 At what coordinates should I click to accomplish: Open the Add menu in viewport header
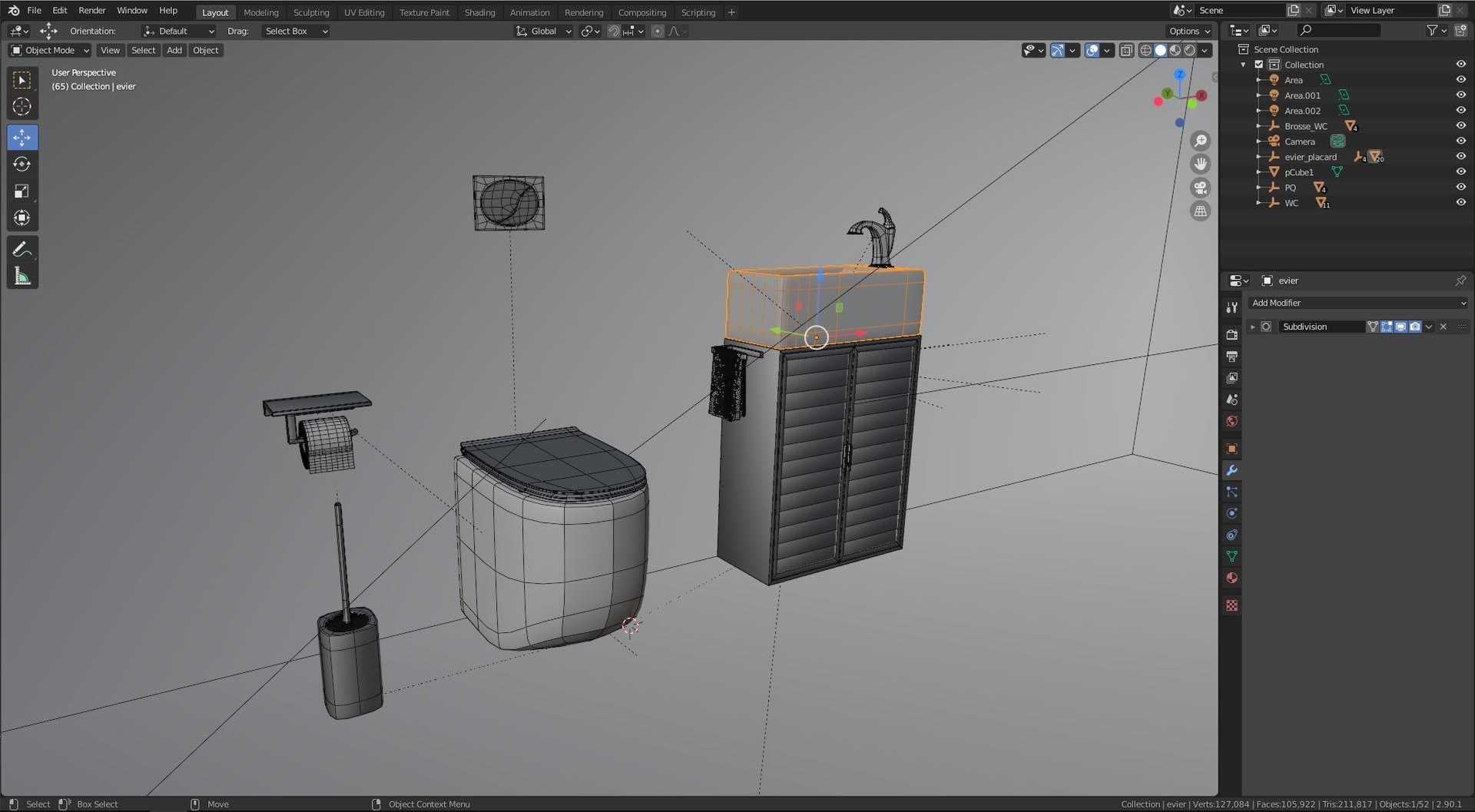[174, 51]
